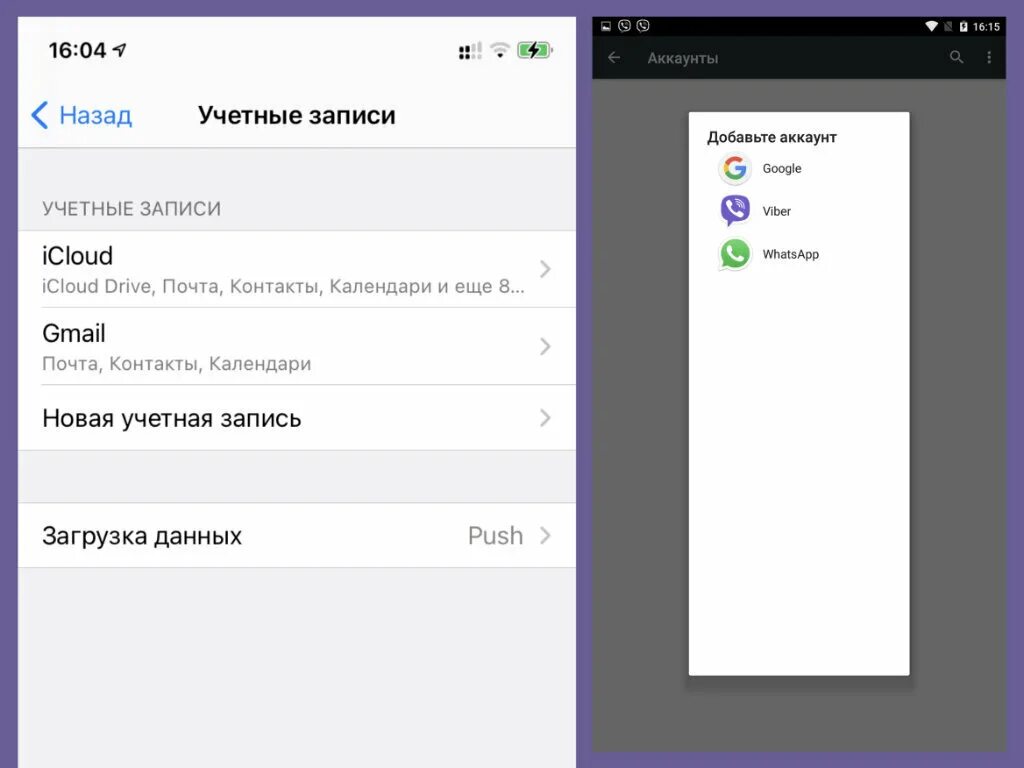Tap the search icon in Аккаунты toolbar
The height and width of the screenshot is (768, 1024).
coord(956,57)
